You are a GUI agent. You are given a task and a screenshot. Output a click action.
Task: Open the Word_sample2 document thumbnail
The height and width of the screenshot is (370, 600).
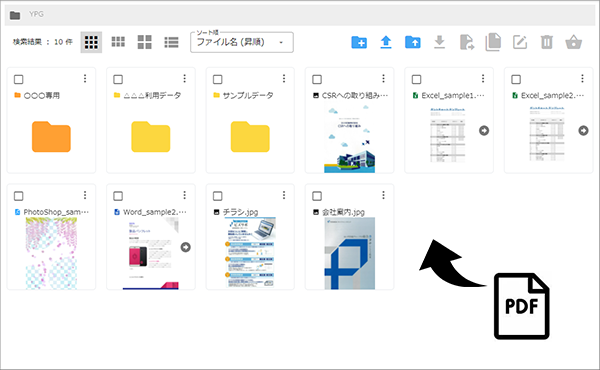(x=151, y=253)
